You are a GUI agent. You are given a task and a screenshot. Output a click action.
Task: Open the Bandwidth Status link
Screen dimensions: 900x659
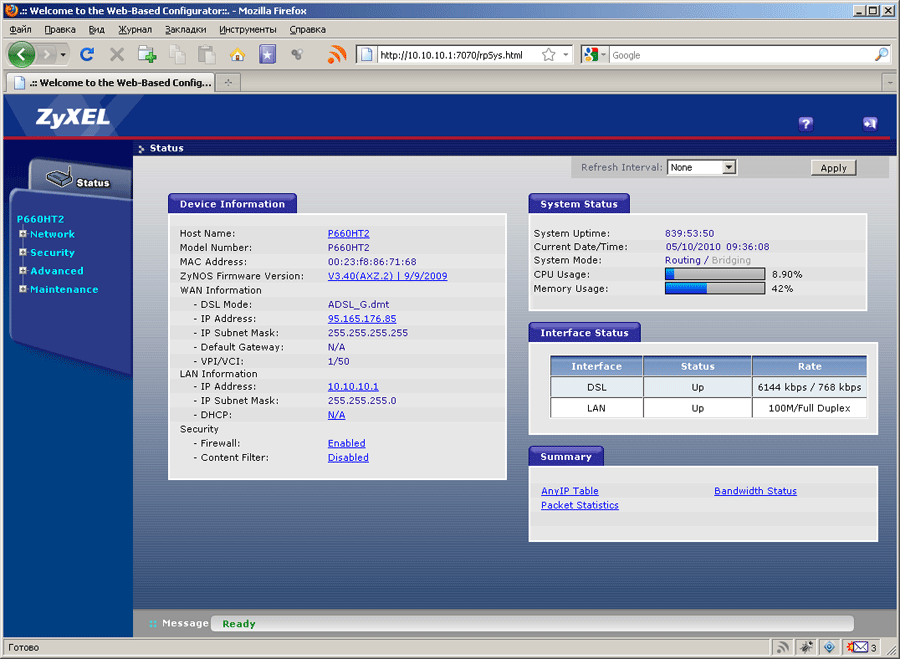(x=755, y=491)
